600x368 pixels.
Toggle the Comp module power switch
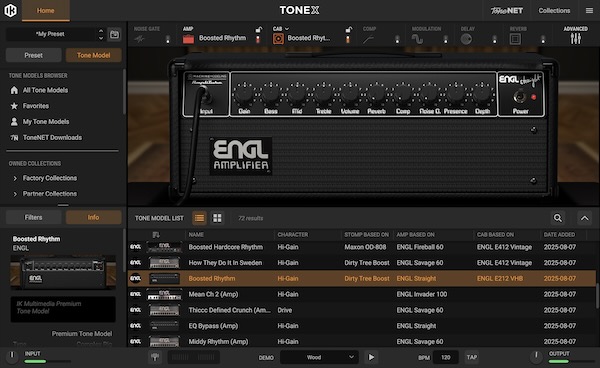(397, 39)
